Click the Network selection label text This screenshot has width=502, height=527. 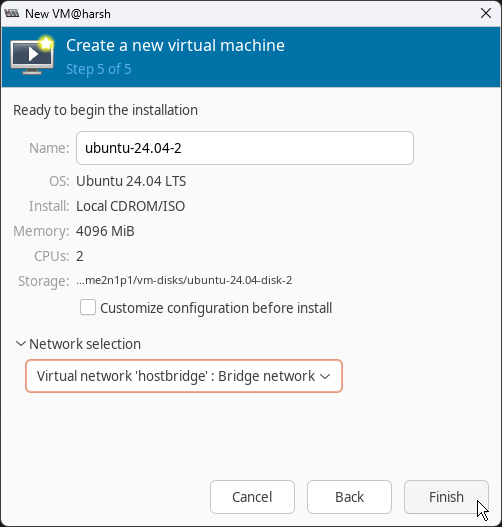coord(85,344)
